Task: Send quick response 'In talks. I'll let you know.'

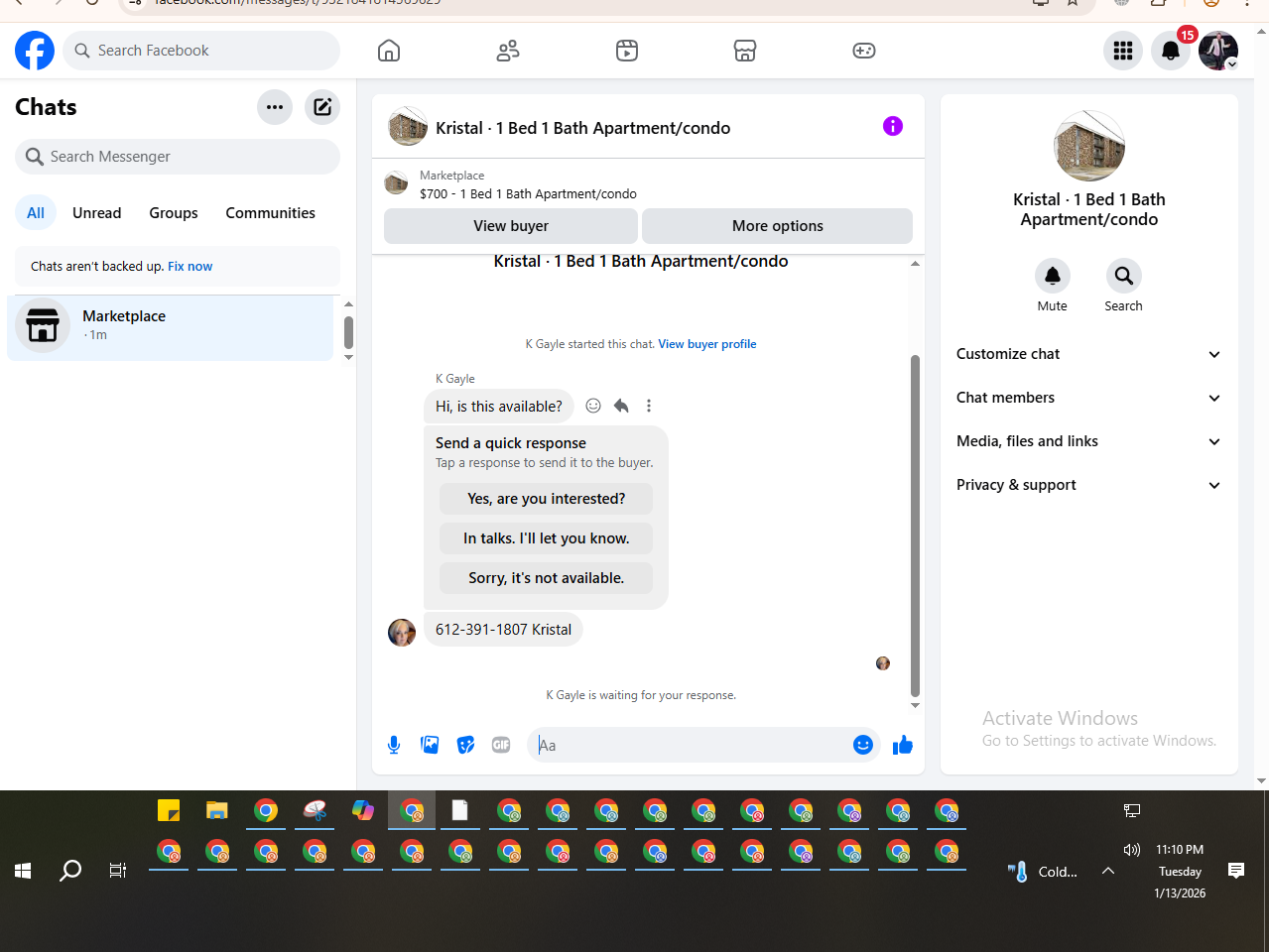Action: coord(547,538)
